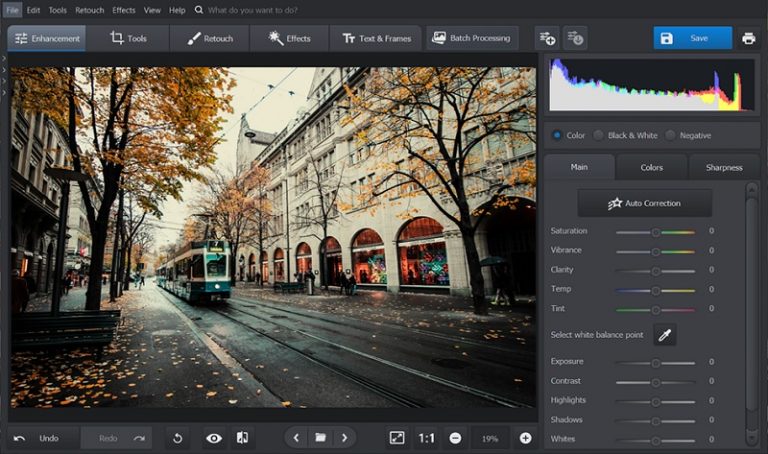
Task: Click the Highlights slider handle
Action: coord(655,402)
